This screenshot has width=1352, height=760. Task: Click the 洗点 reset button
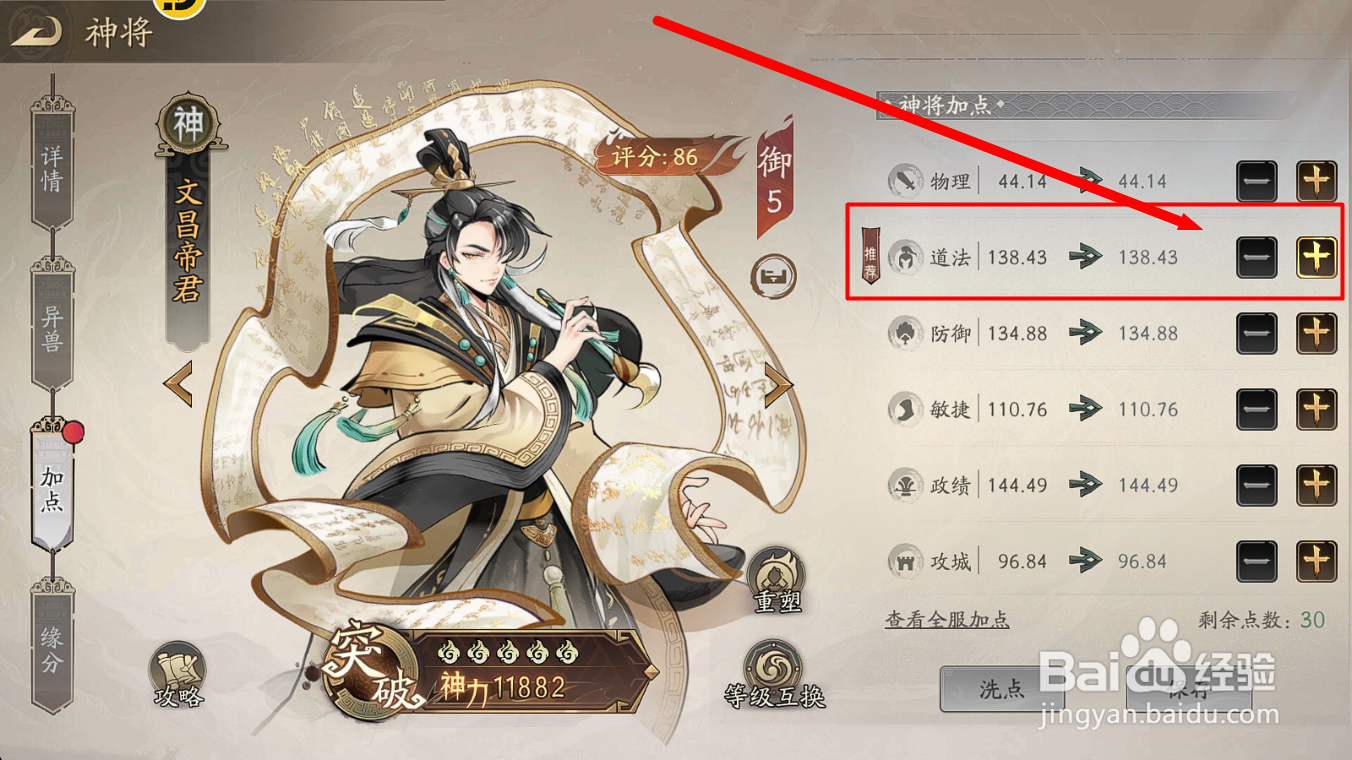(x=1002, y=689)
